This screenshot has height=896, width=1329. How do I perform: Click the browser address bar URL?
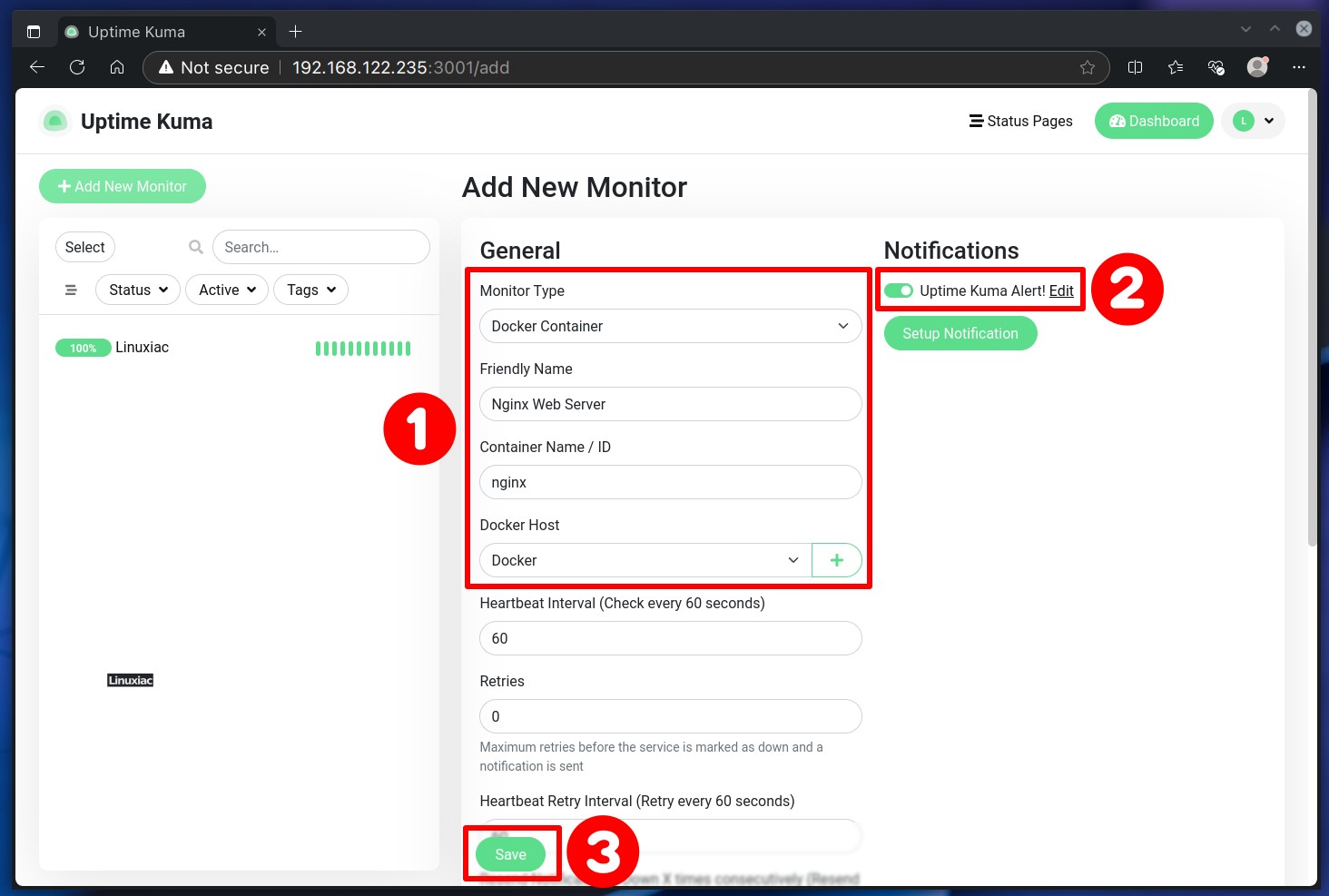tap(400, 67)
